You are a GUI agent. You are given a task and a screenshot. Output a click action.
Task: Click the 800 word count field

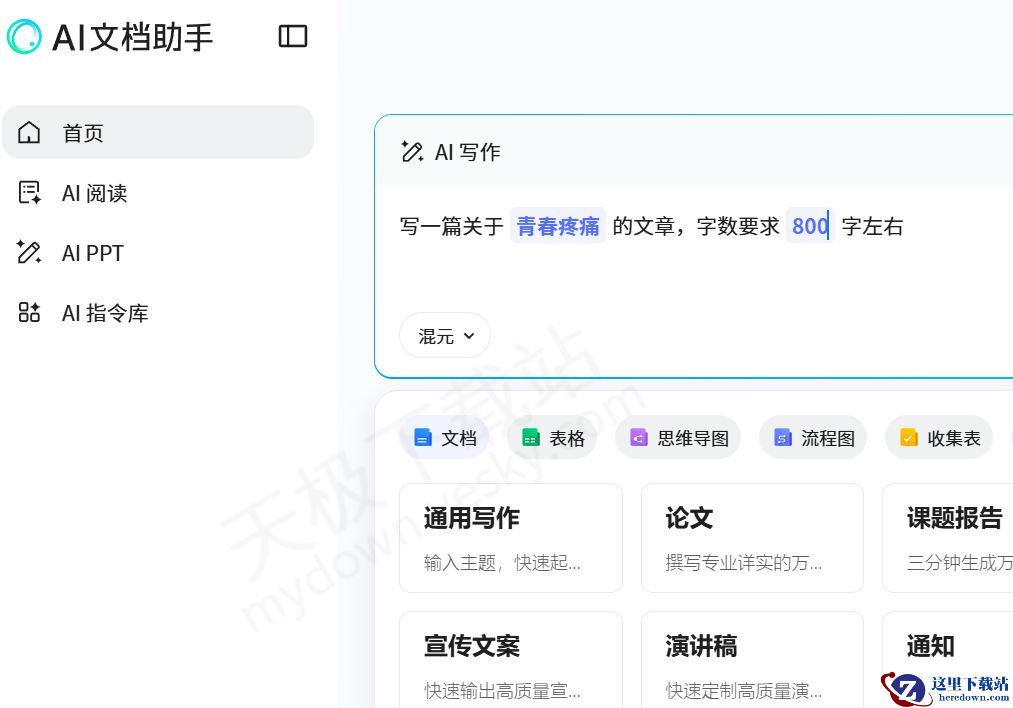tap(809, 226)
